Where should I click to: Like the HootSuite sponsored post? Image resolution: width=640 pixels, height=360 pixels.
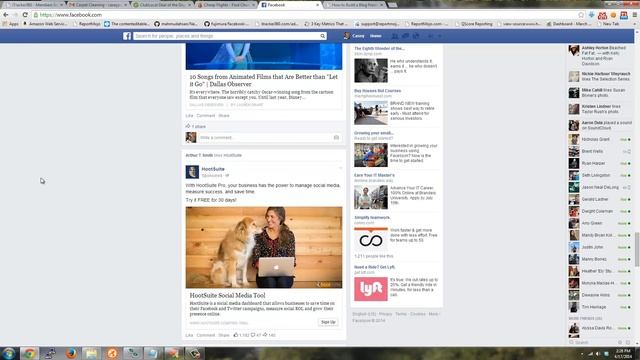[x=189, y=335]
